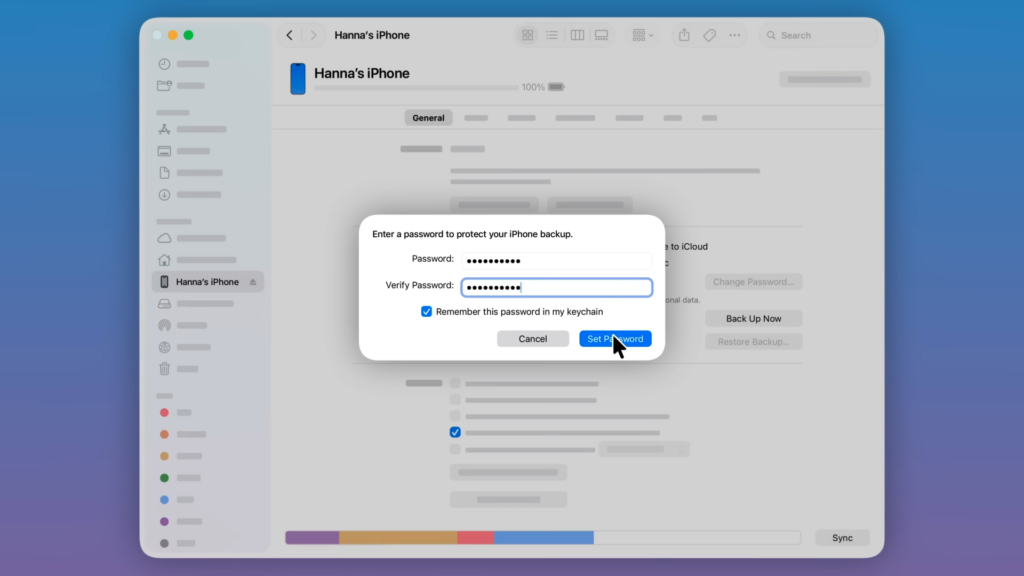Image resolution: width=1024 pixels, height=576 pixels.
Task: Click Restore Backup button
Action: [754, 342]
